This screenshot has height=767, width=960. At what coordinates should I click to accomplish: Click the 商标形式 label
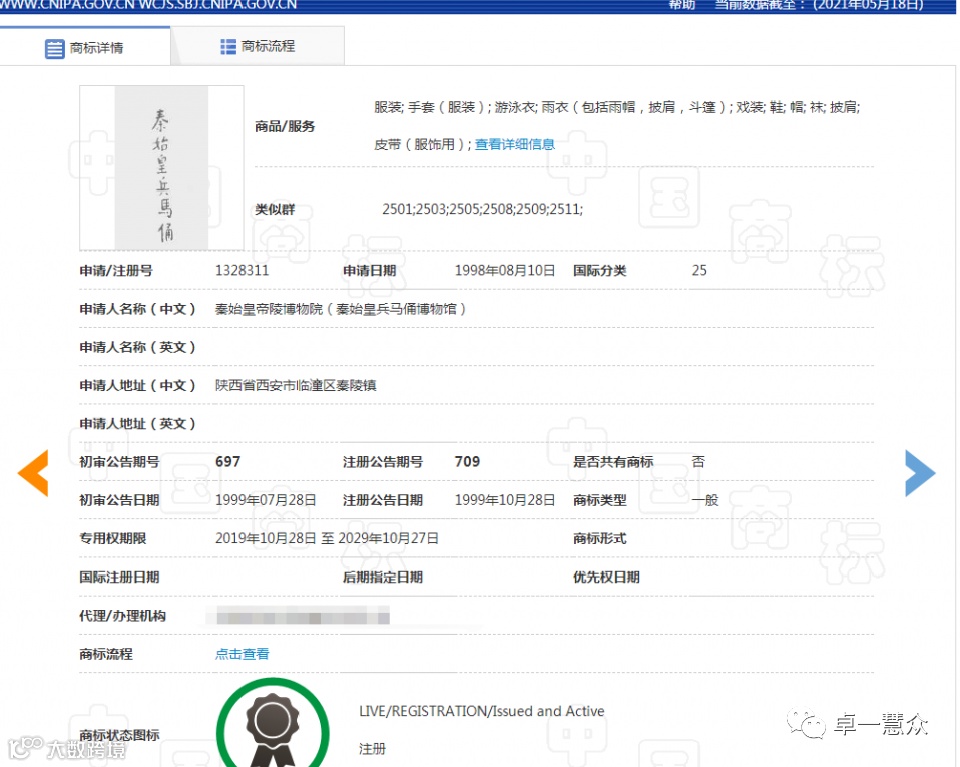pos(599,538)
